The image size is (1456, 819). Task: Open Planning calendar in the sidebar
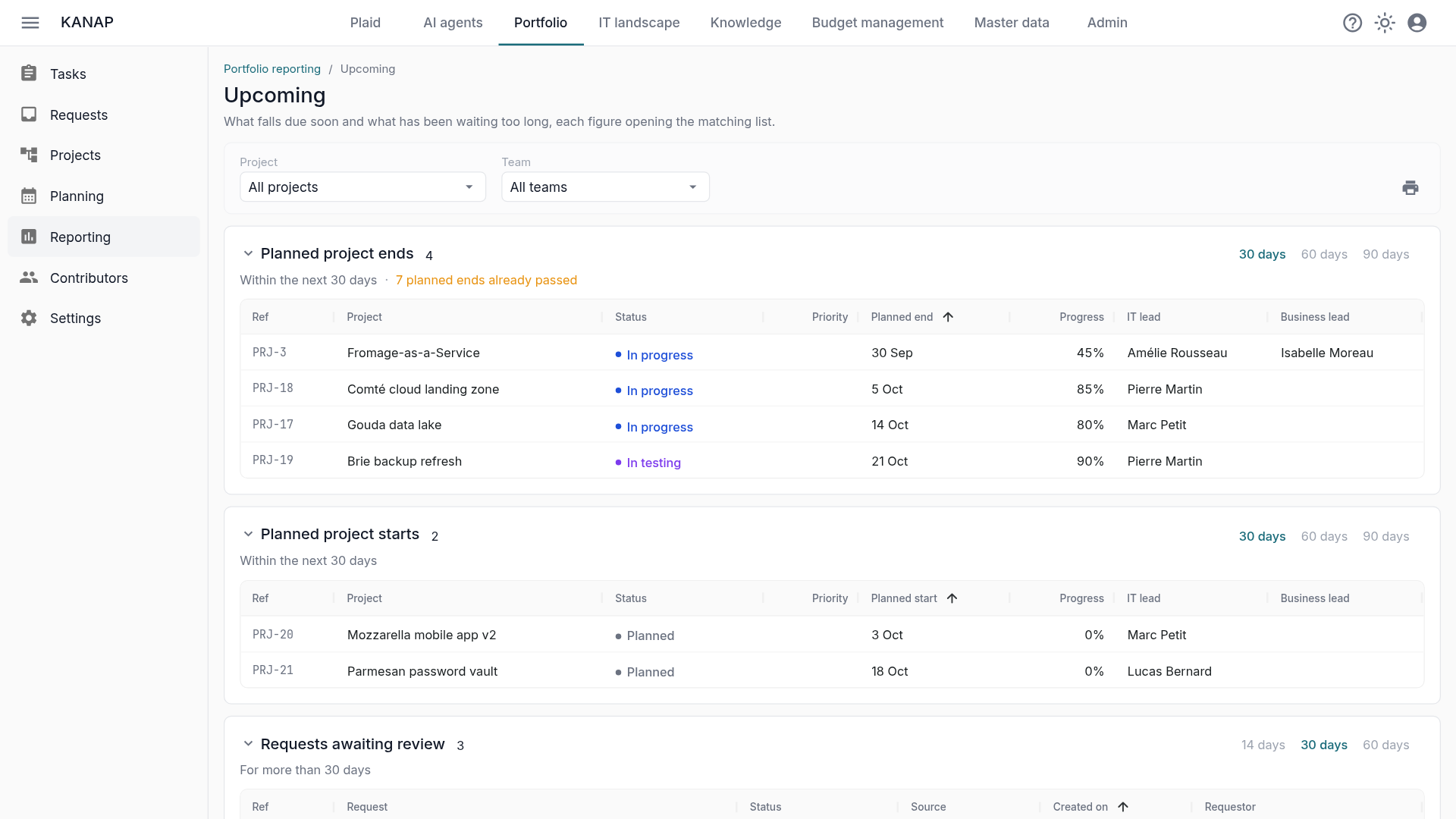click(x=104, y=196)
